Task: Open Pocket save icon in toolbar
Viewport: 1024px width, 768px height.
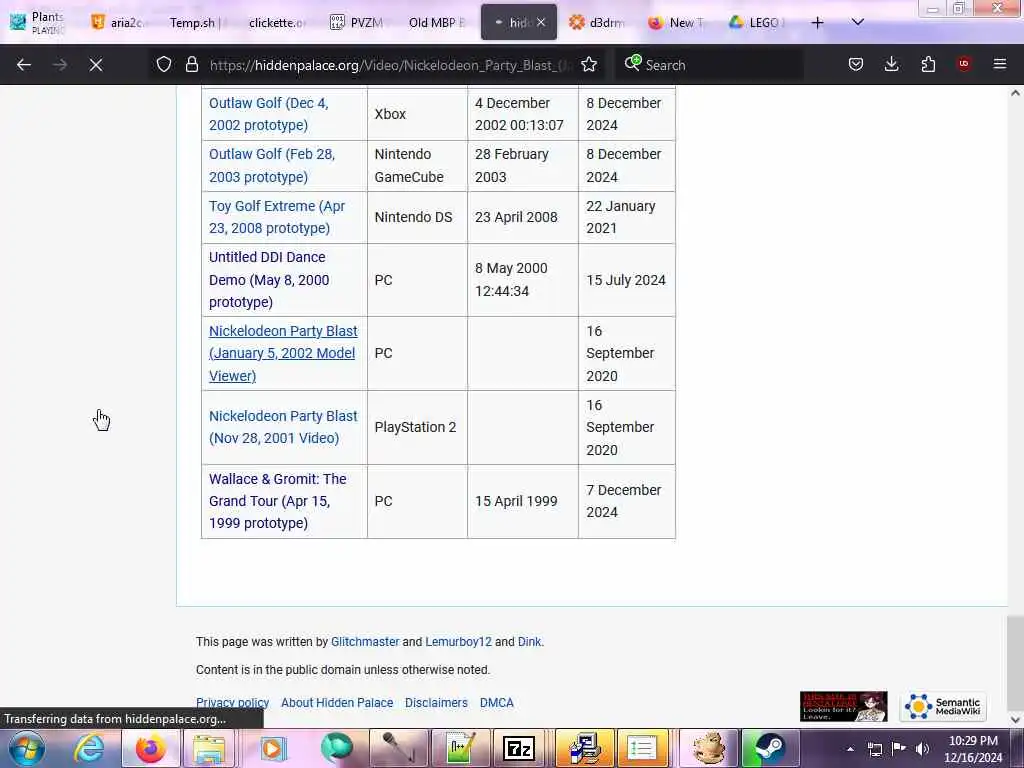Action: 856,64
